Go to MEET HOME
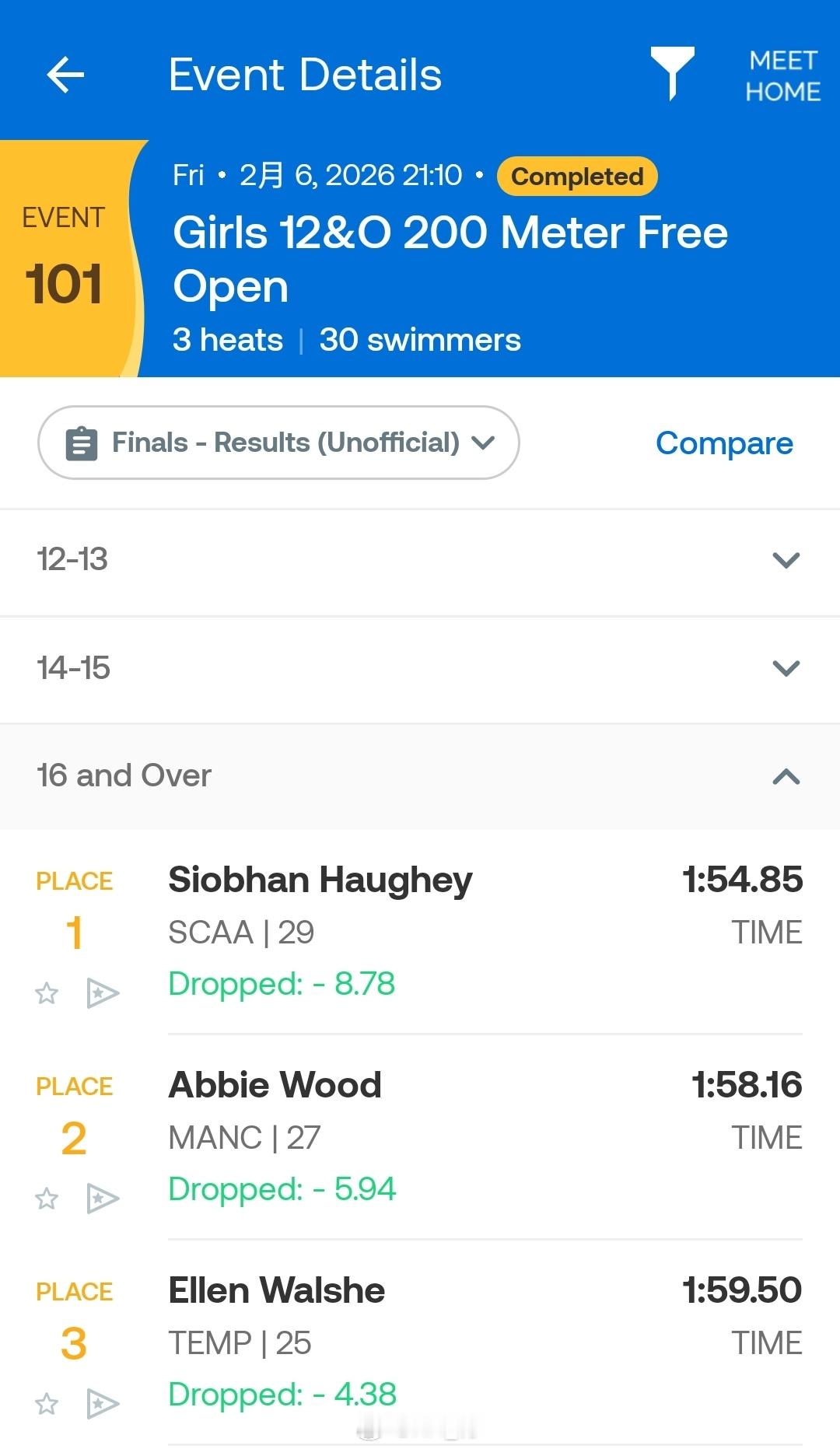The image size is (840, 1449). 782,75
